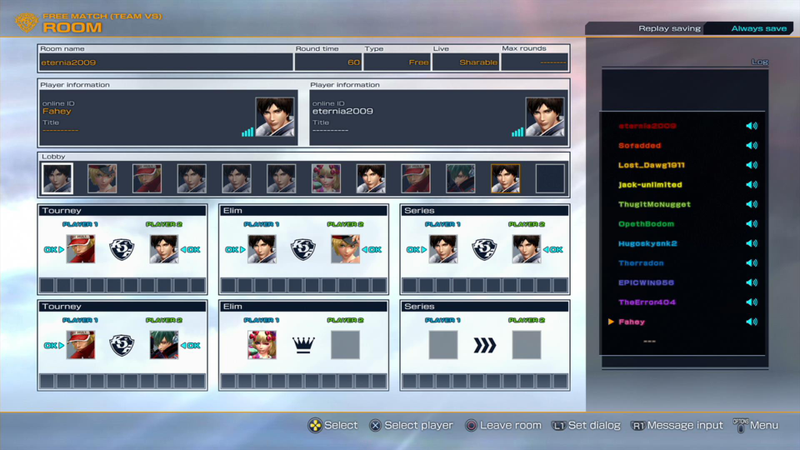Join empty Player 2 slot in bottom Elim

[x=345, y=345]
